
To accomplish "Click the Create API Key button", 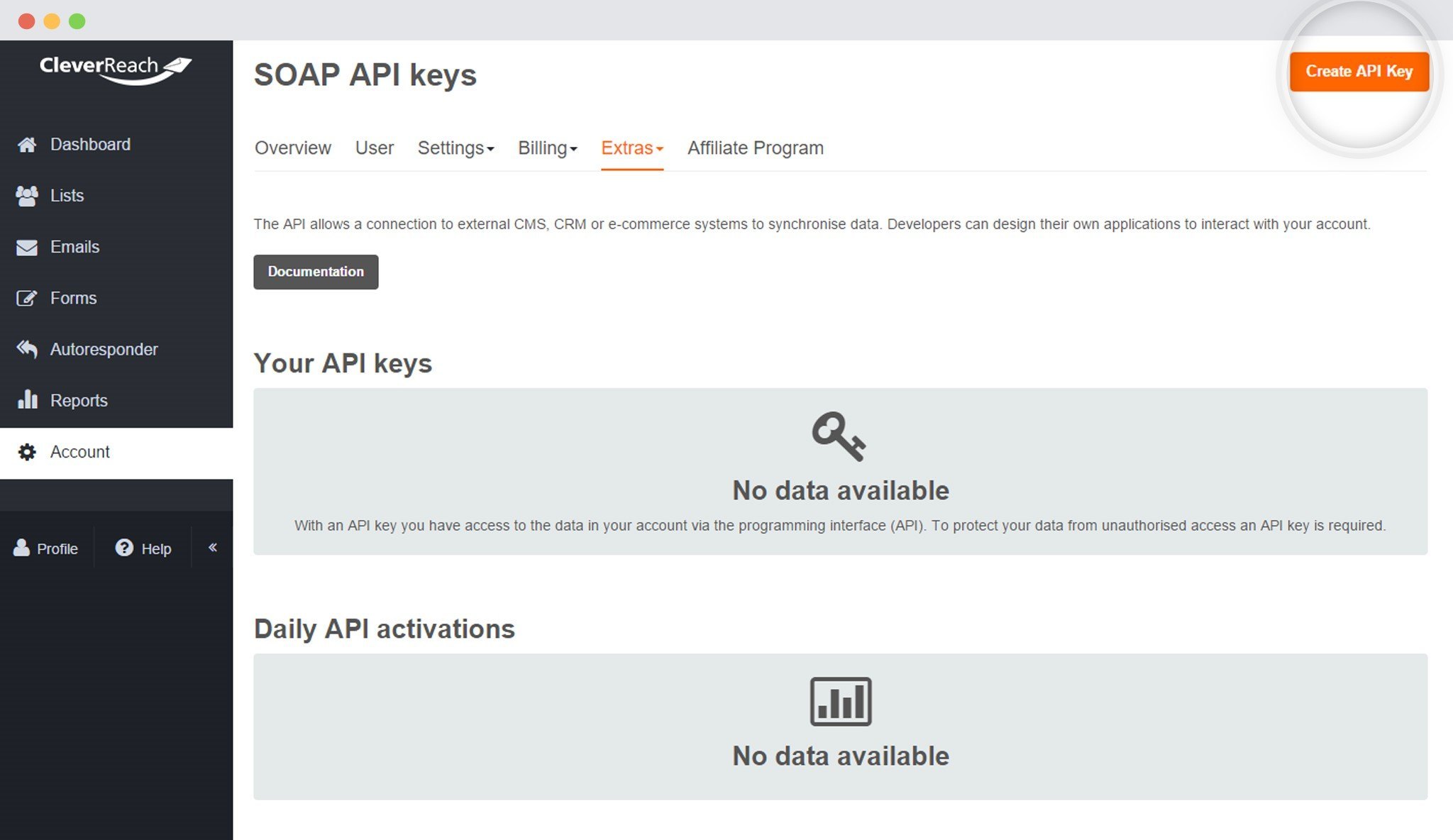I will 1359,72.
